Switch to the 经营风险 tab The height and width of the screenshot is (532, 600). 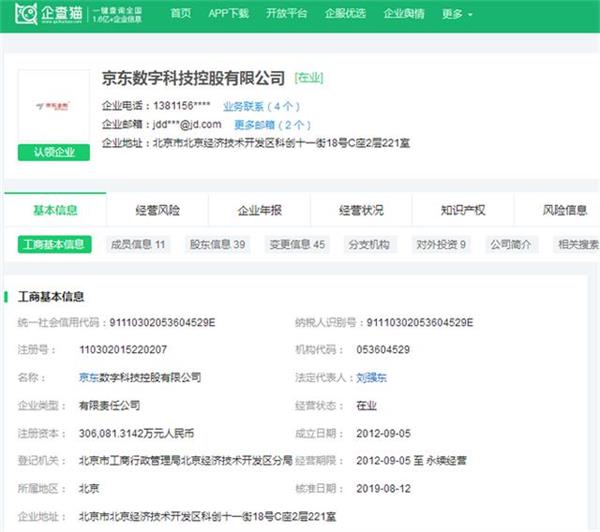[158, 210]
